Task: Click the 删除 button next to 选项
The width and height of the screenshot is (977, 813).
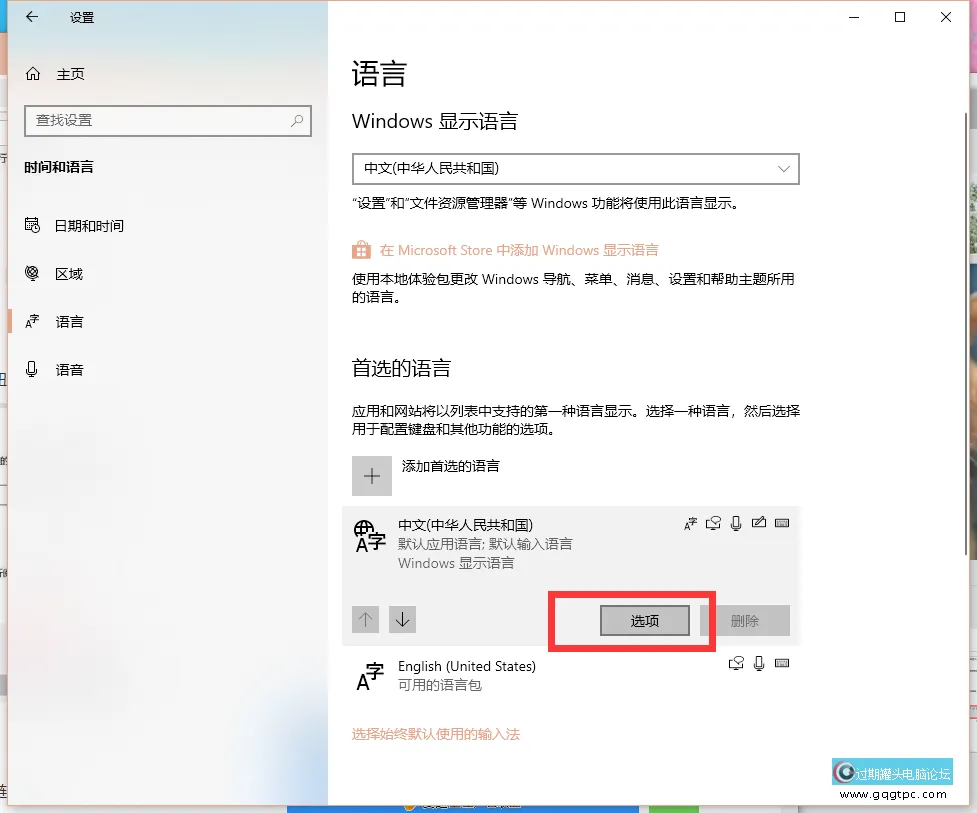Action: click(752, 620)
